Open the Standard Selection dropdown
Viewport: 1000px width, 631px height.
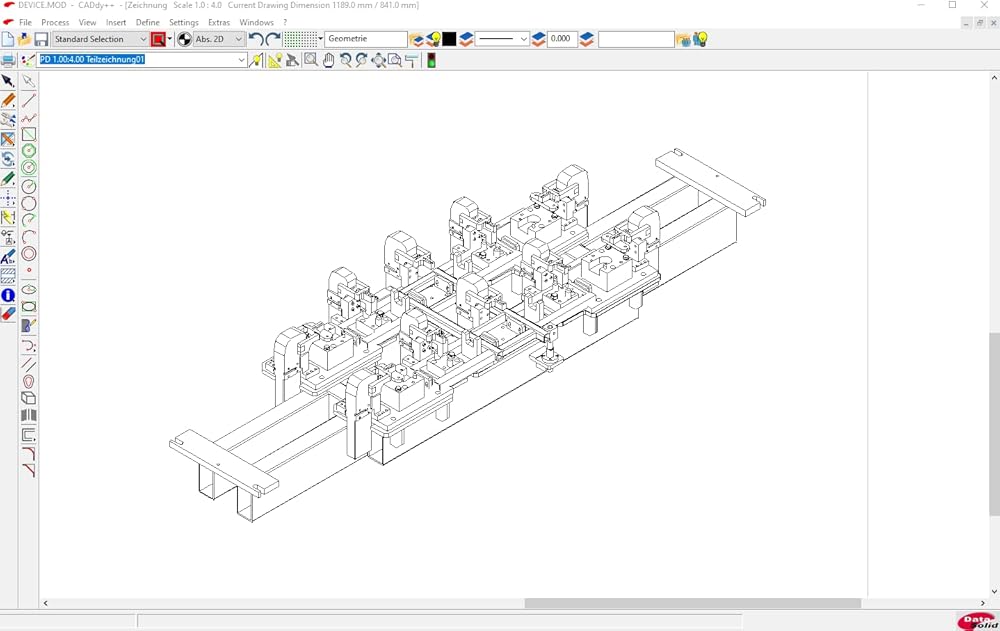click(143, 39)
